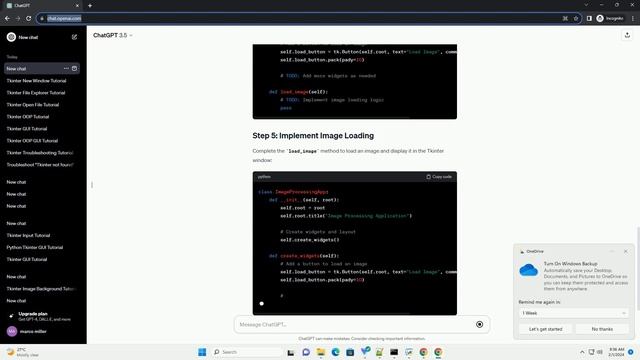Click the taskbar Search box
This screenshot has height=360, width=640.
[x=247, y=352]
